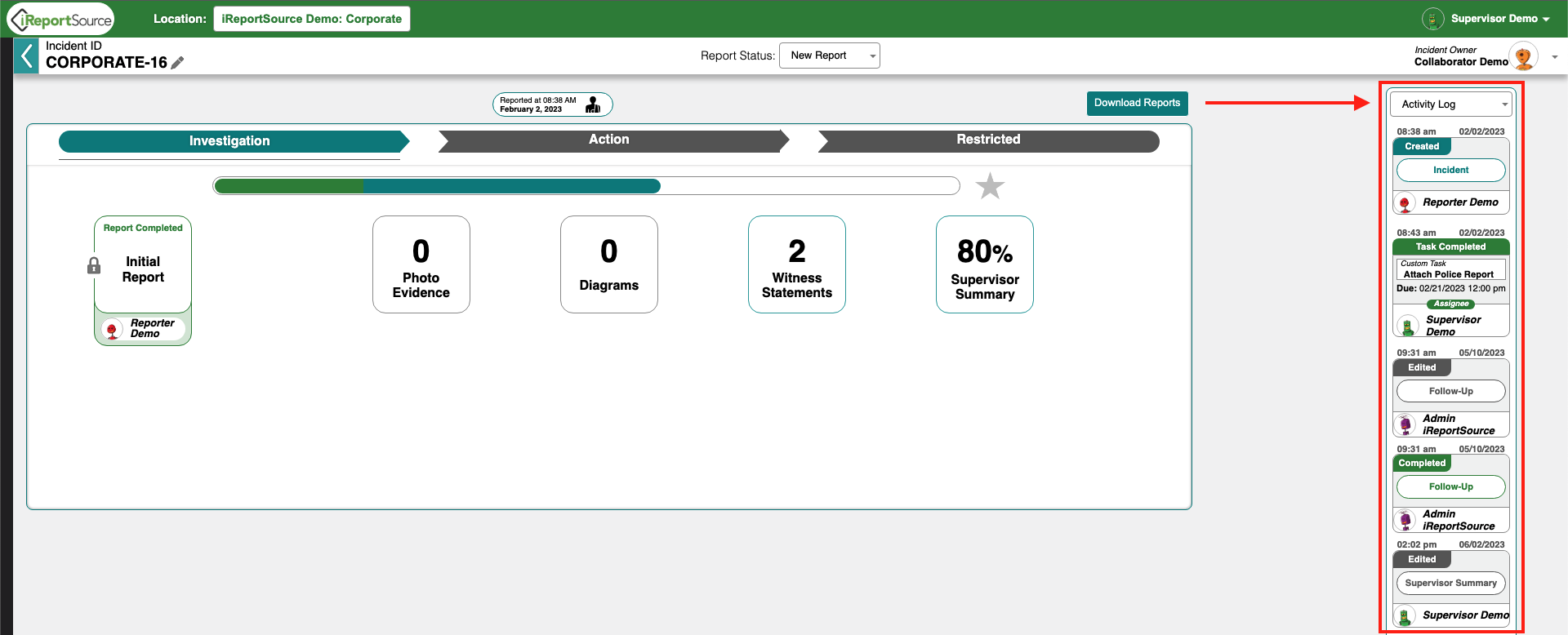Screen dimensions: 1568x635
Task: Click the 02:02 pm timestamp in activity log
Action: [x=1416, y=545]
